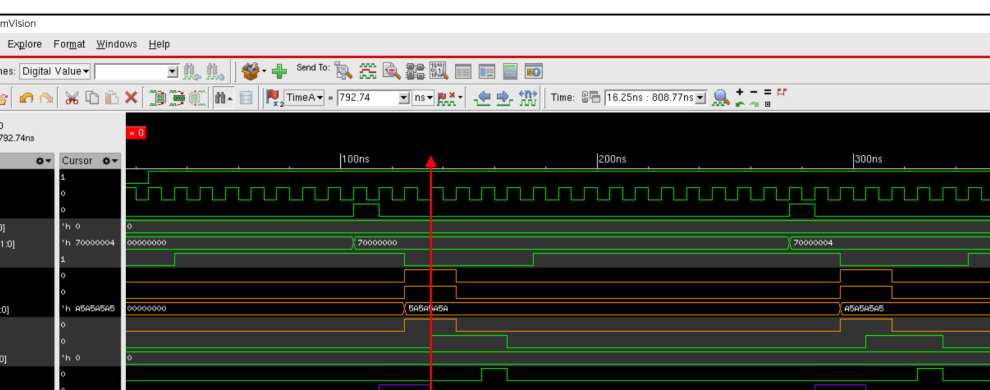Click the create marker flag icon
This screenshot has width=990, height=390.
click(x=273, y=98)
